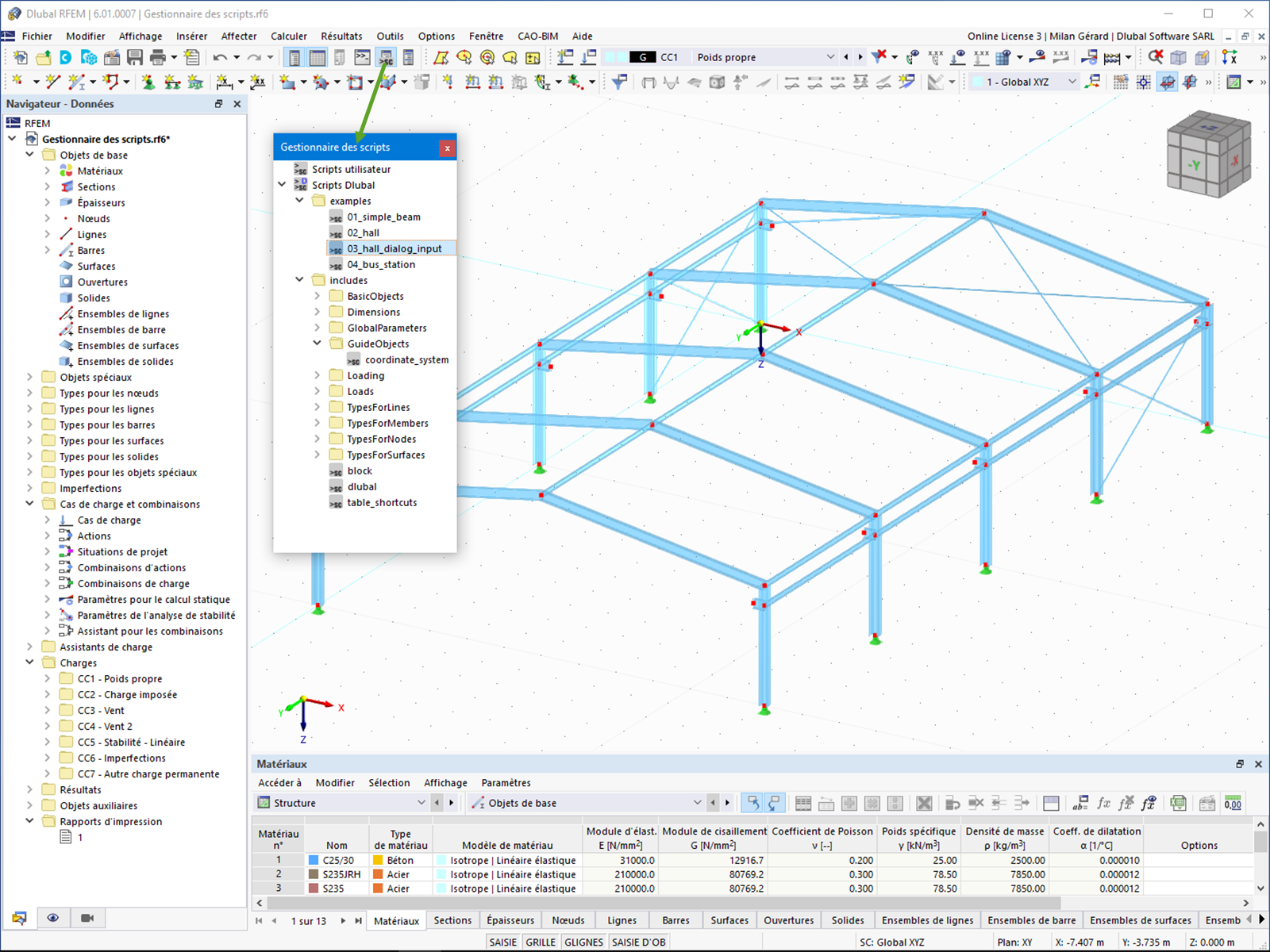Open the console icon in the toolbar

tap(362, 57)
